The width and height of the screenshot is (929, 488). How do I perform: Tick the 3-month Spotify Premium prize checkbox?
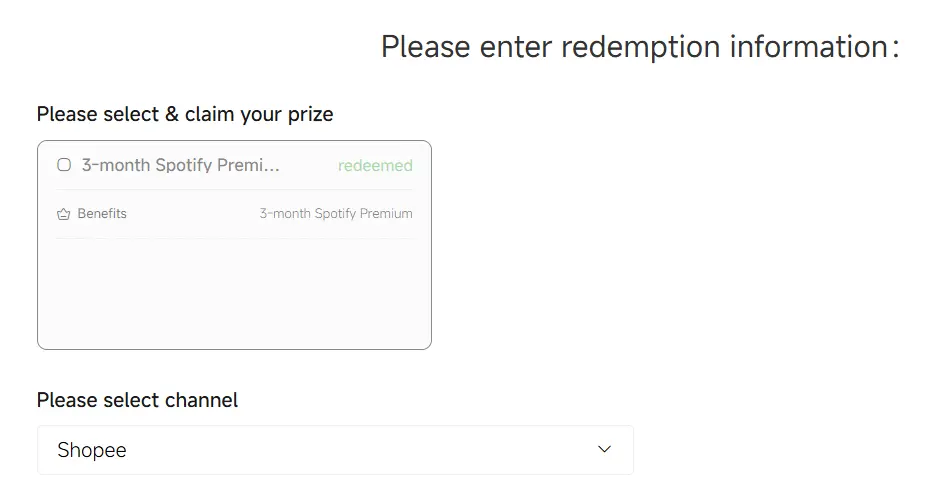click(x=64, y=165)
